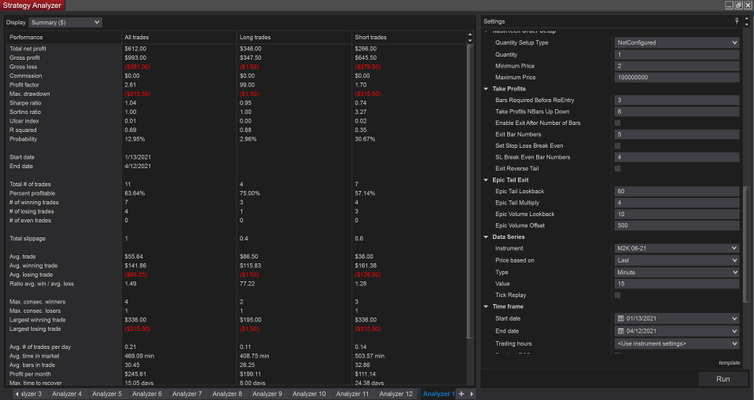This screenshot has width=754, height=400.
Task: Enable the Tick Replay checkbox
Action: click(x=618, y=295)
